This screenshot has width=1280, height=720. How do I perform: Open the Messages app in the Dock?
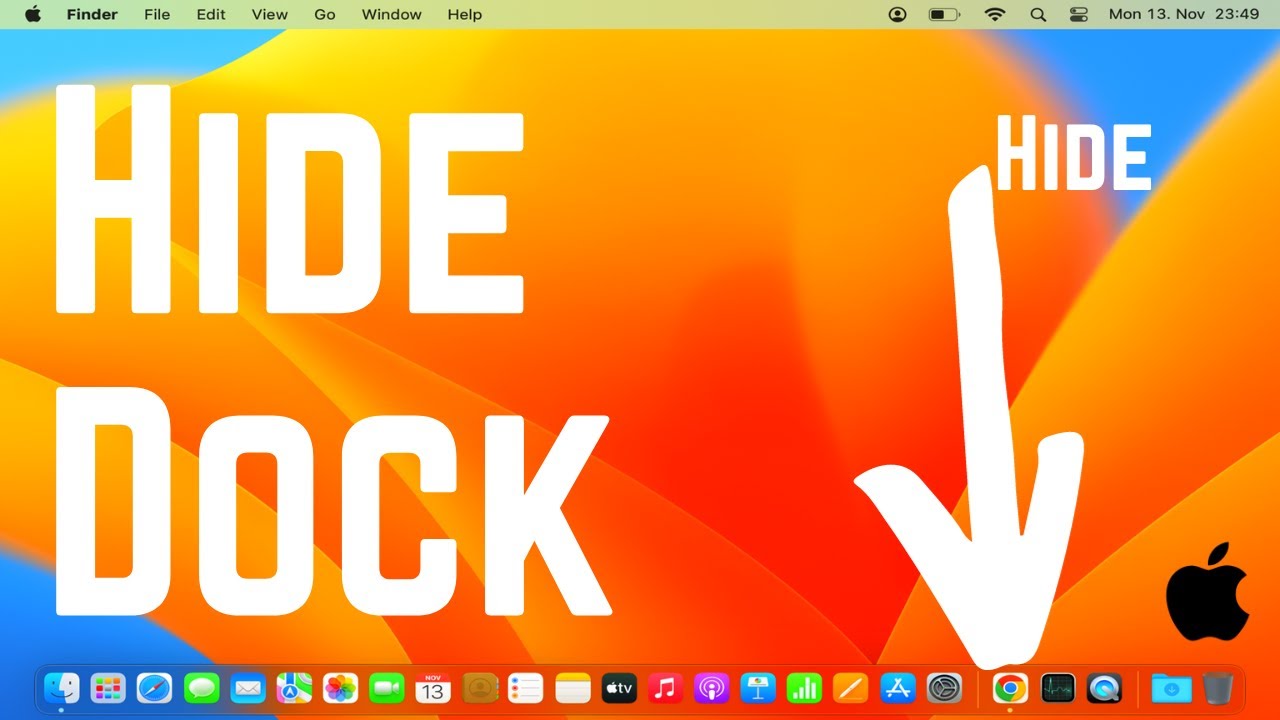[202, 688]
